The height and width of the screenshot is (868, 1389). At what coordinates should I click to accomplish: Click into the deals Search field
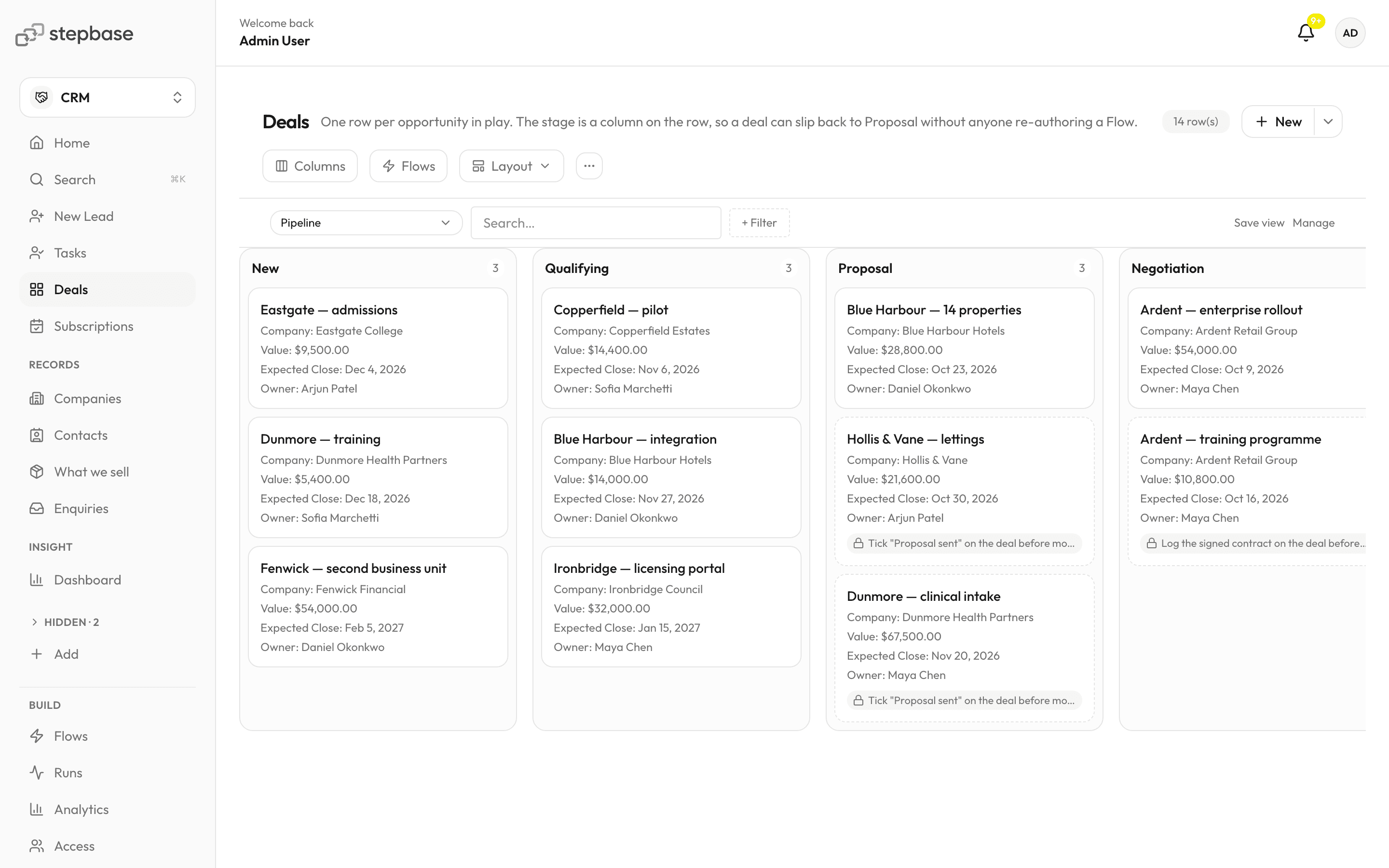596,223
